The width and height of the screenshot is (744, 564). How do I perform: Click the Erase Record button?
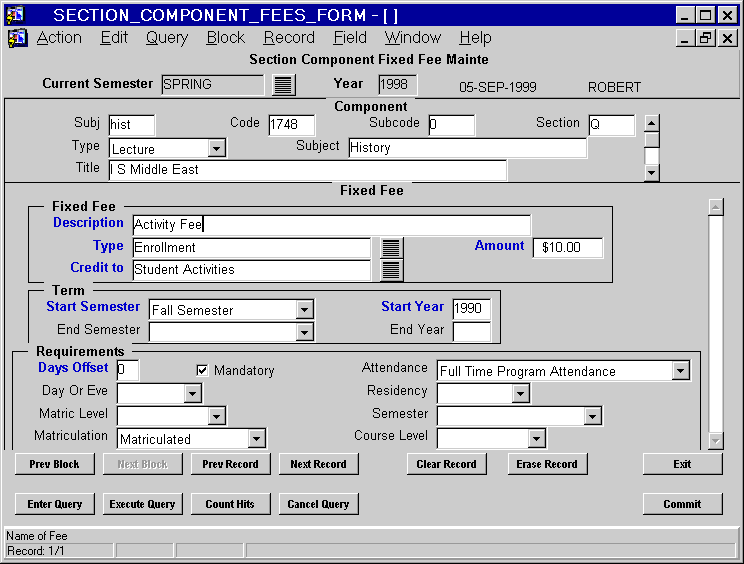click(x=547, y=464)
